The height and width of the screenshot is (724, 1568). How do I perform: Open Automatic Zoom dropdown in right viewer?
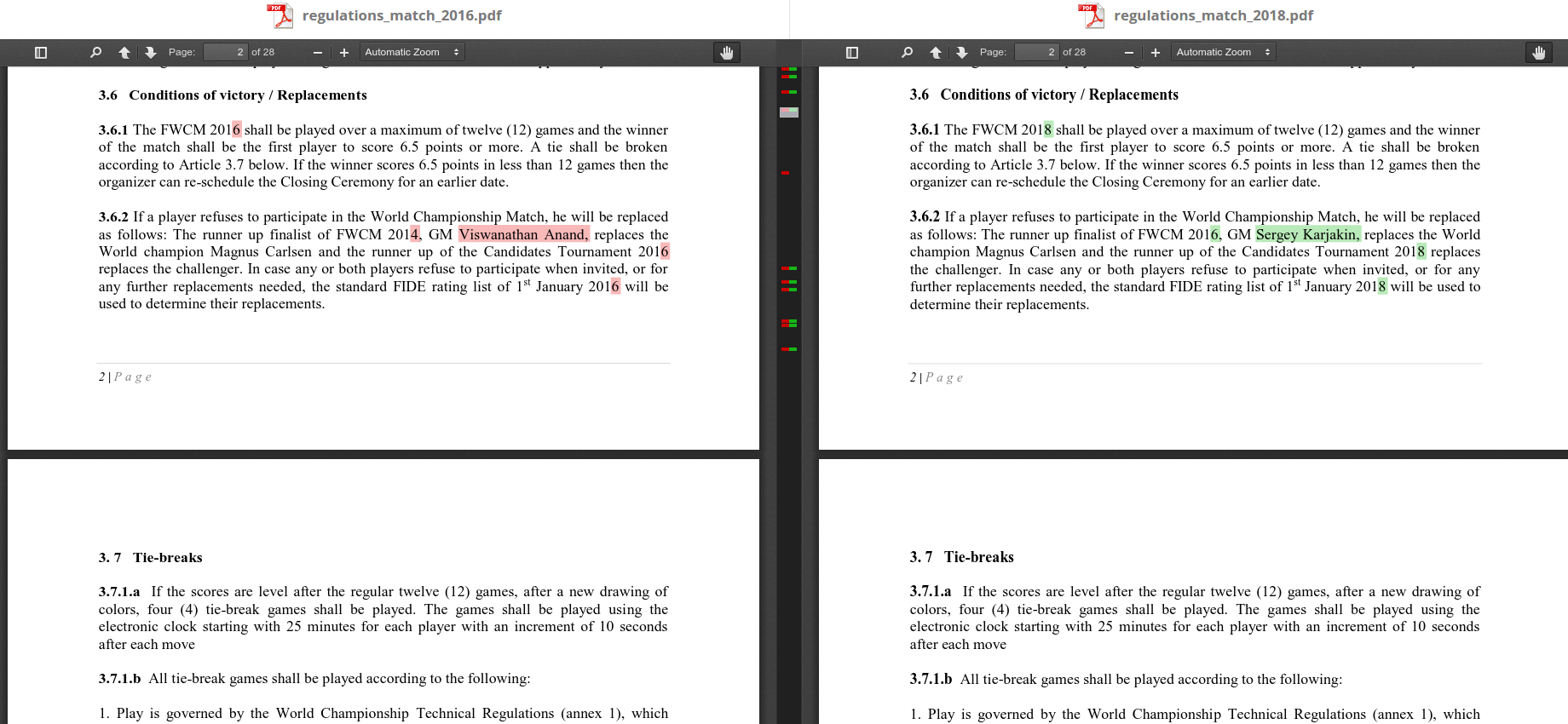tap(1223, 53)
